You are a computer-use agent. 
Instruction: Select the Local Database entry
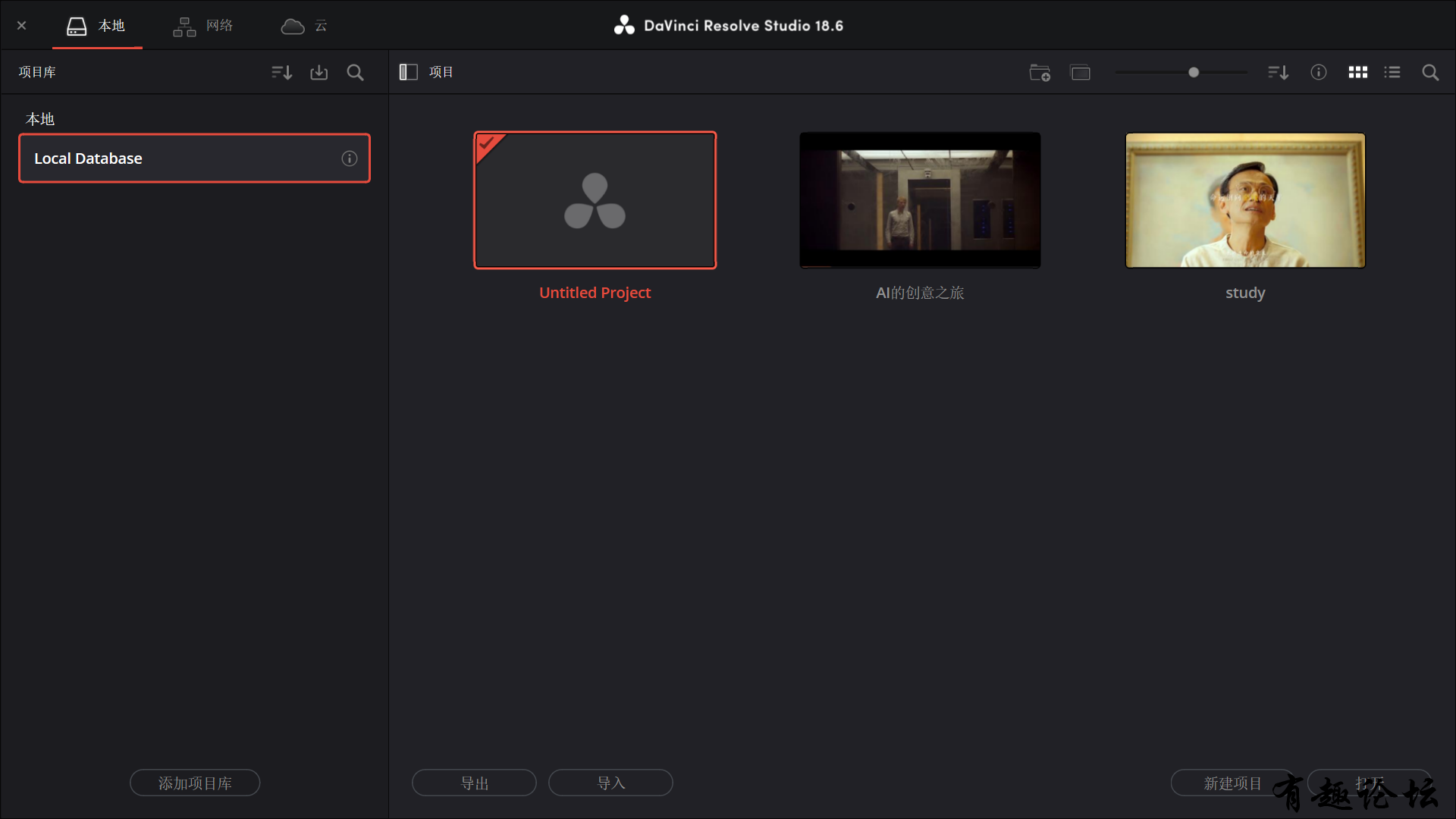pyautogui.click(x=195, y=158)
